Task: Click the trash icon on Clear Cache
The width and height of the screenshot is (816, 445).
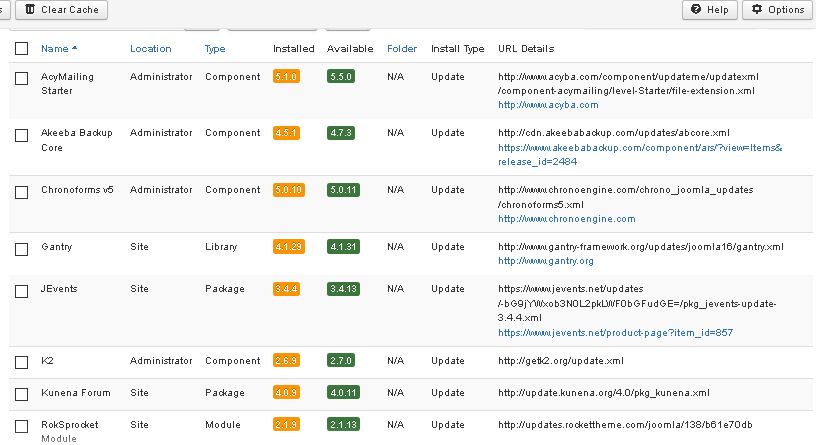Action: tap(30, 9)
